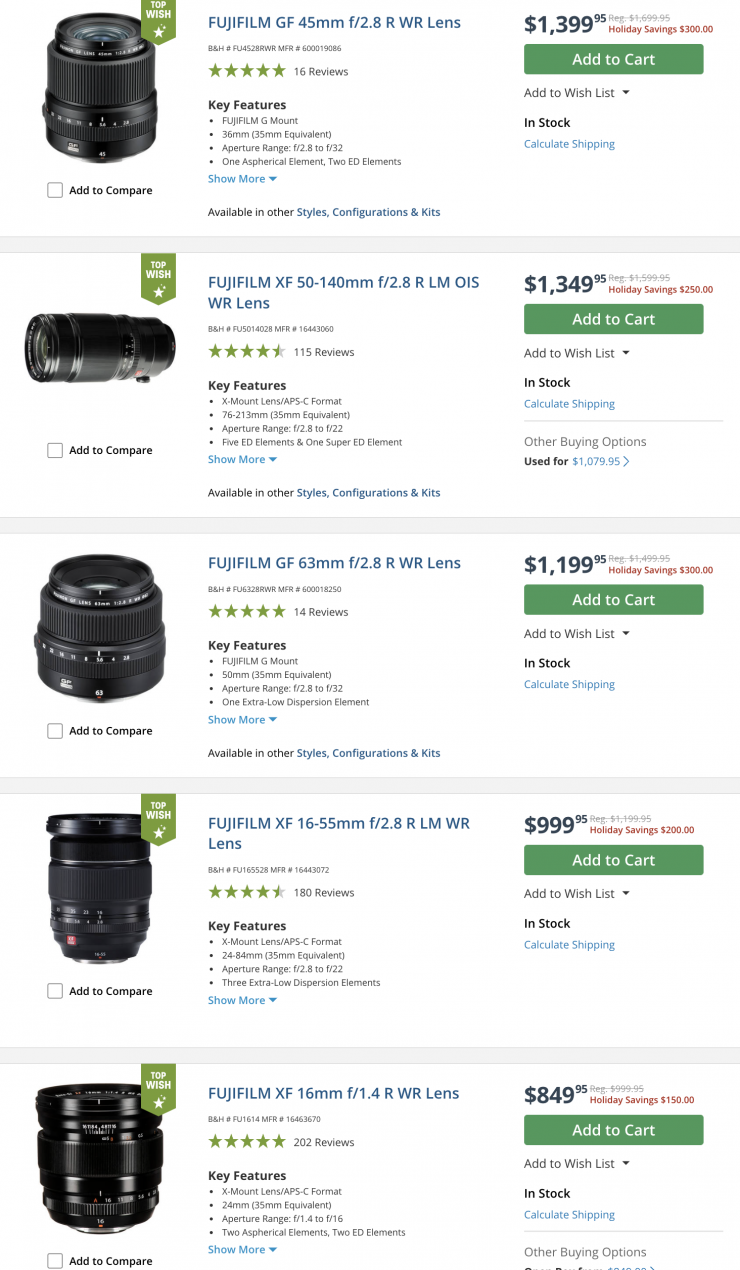Check Add to Compare for GF 63mm lens

point(56,731)
